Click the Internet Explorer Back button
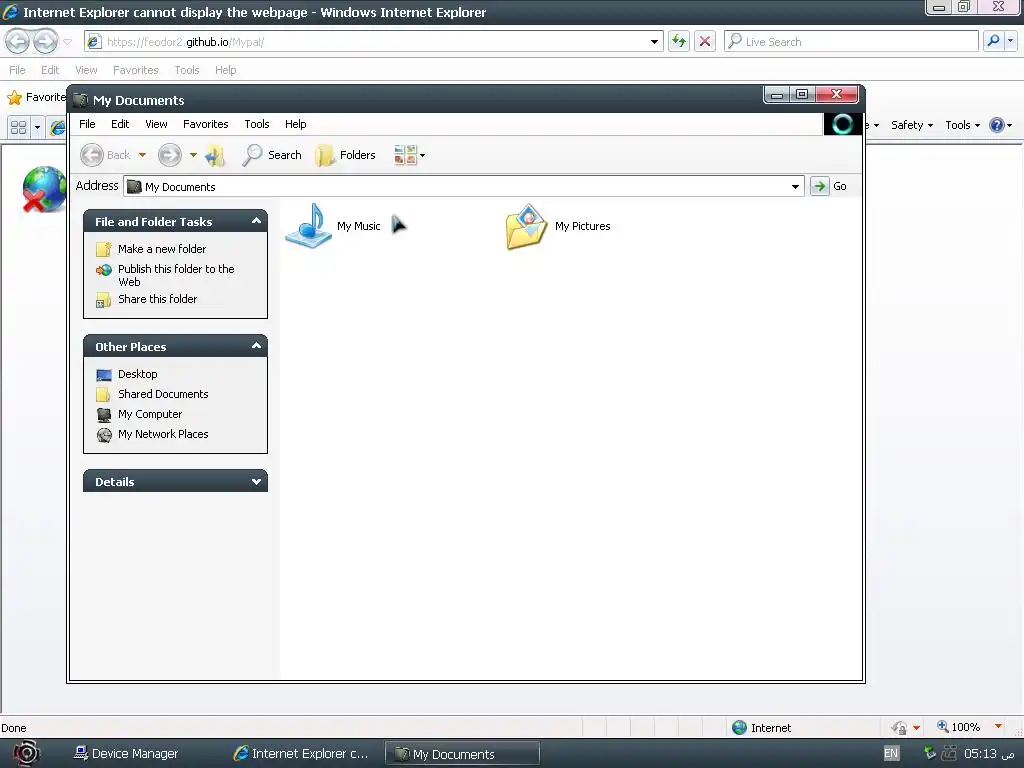This screenshot has height=768, width=1024. (x=18, y=42)
